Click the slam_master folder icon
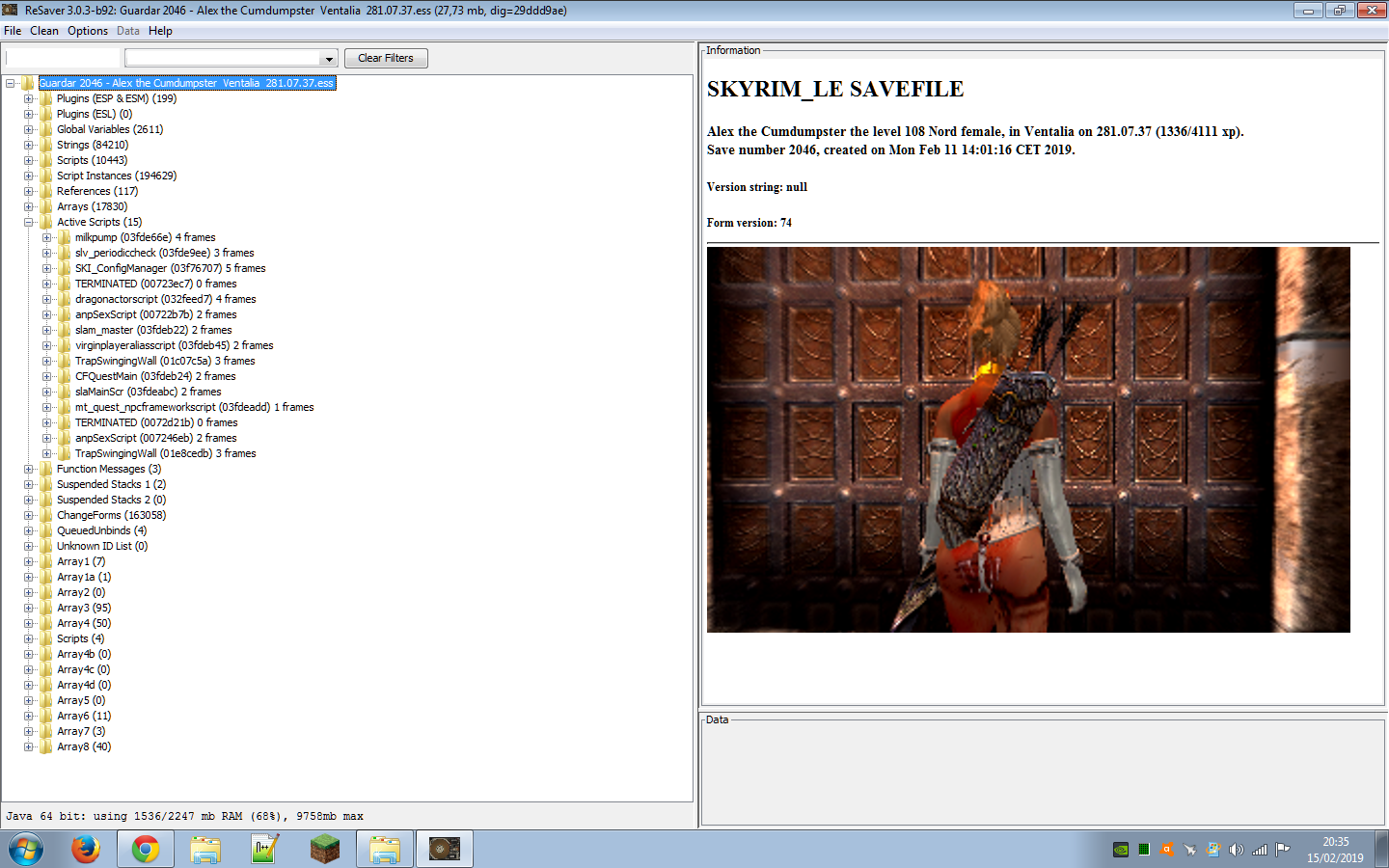Screen dimensions: 1389x868 [64, 330]
